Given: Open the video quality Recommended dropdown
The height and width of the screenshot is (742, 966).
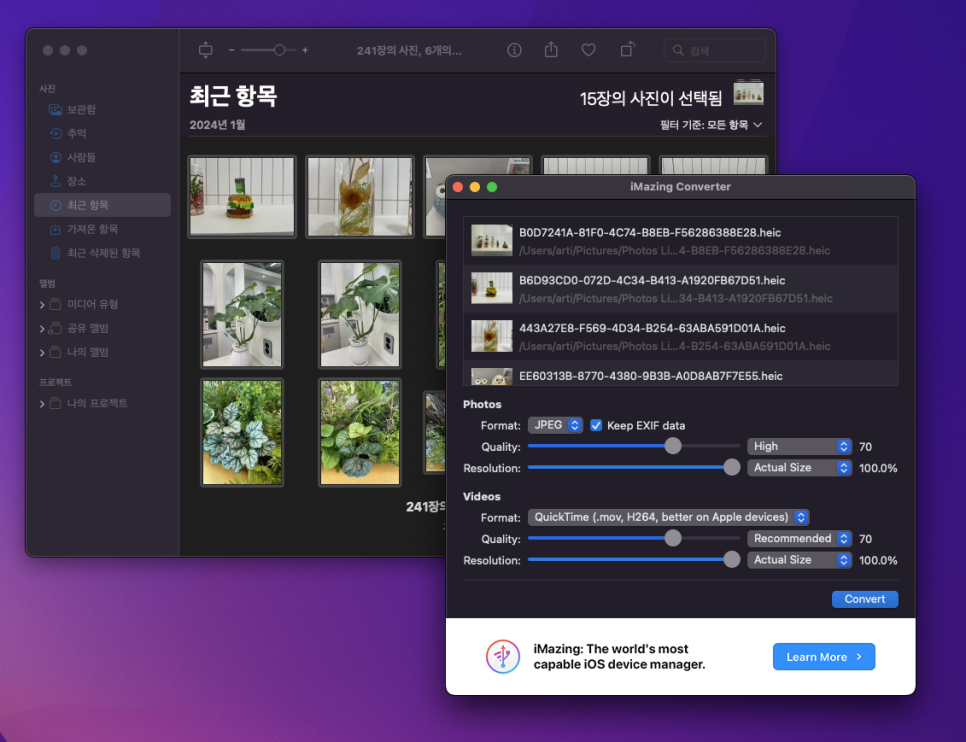Looking at the screenshot, I should [x=799, y=539].
